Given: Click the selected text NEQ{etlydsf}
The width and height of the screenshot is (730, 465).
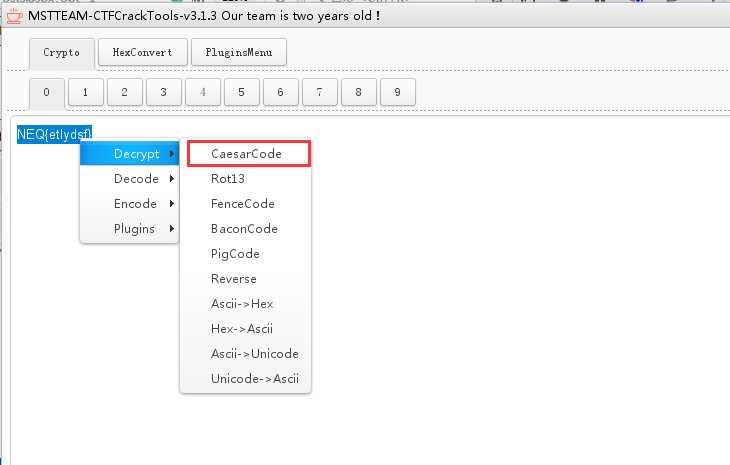Looking at the screenshot, I should pos(54,135).
